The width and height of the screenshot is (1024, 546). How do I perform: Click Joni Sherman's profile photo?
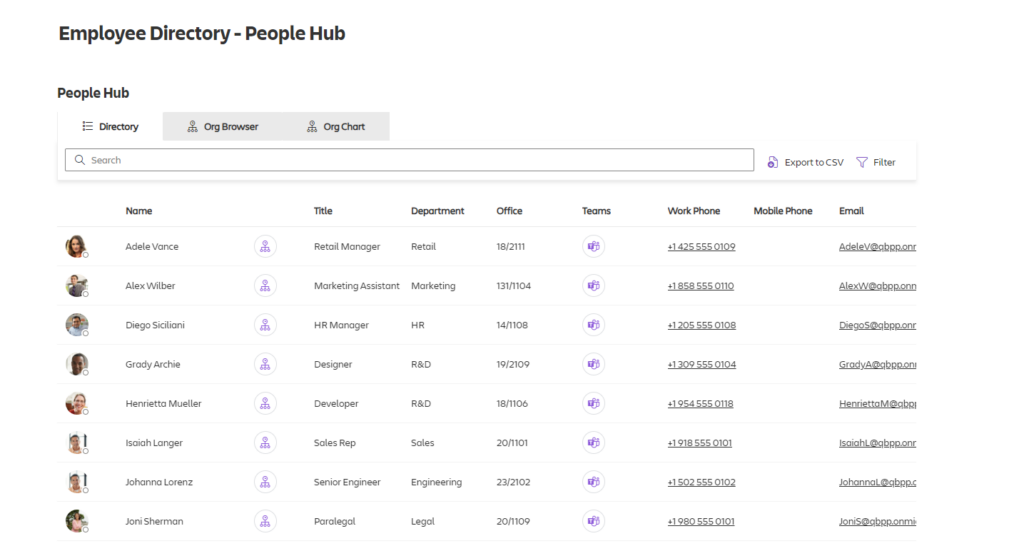point(76,521)
